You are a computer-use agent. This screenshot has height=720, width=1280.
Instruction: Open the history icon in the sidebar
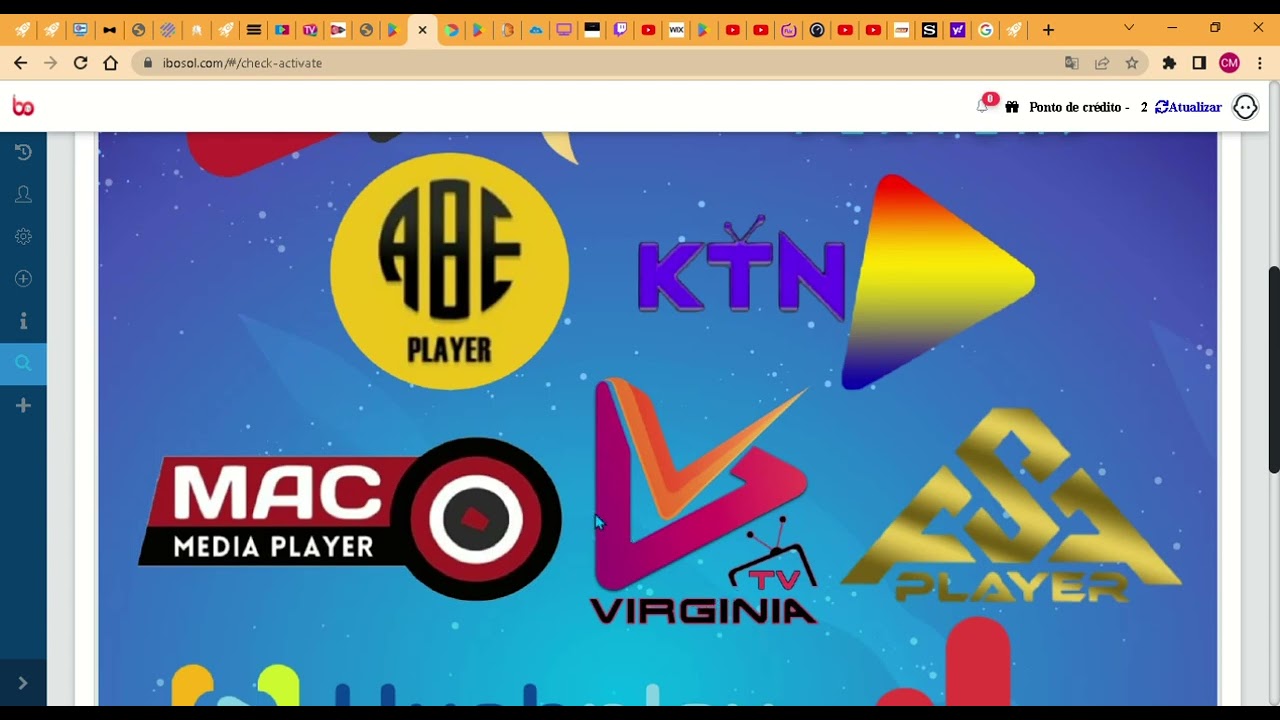pos(23,152)
